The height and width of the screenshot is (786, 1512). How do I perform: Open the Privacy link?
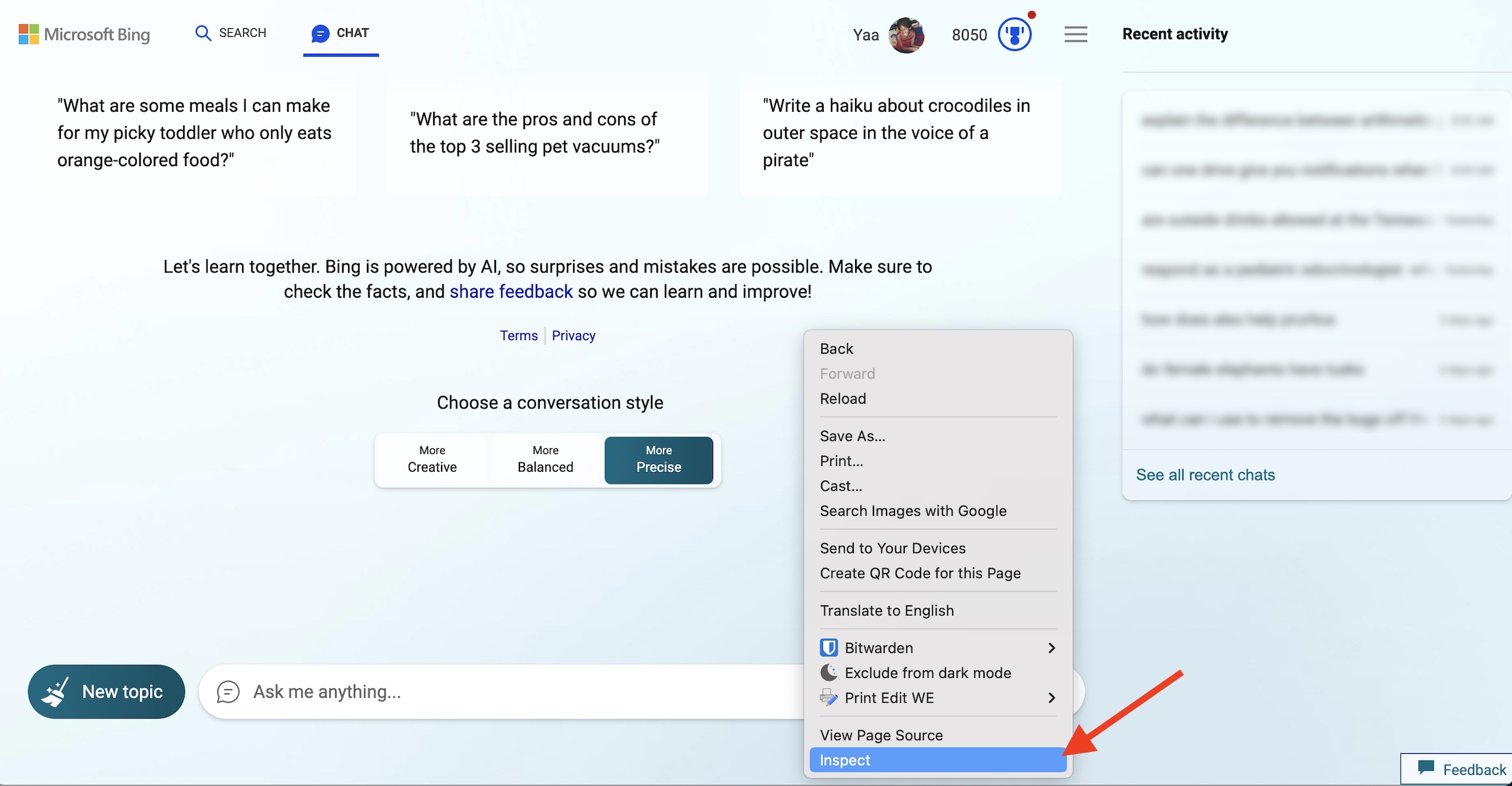pos(574,335)
